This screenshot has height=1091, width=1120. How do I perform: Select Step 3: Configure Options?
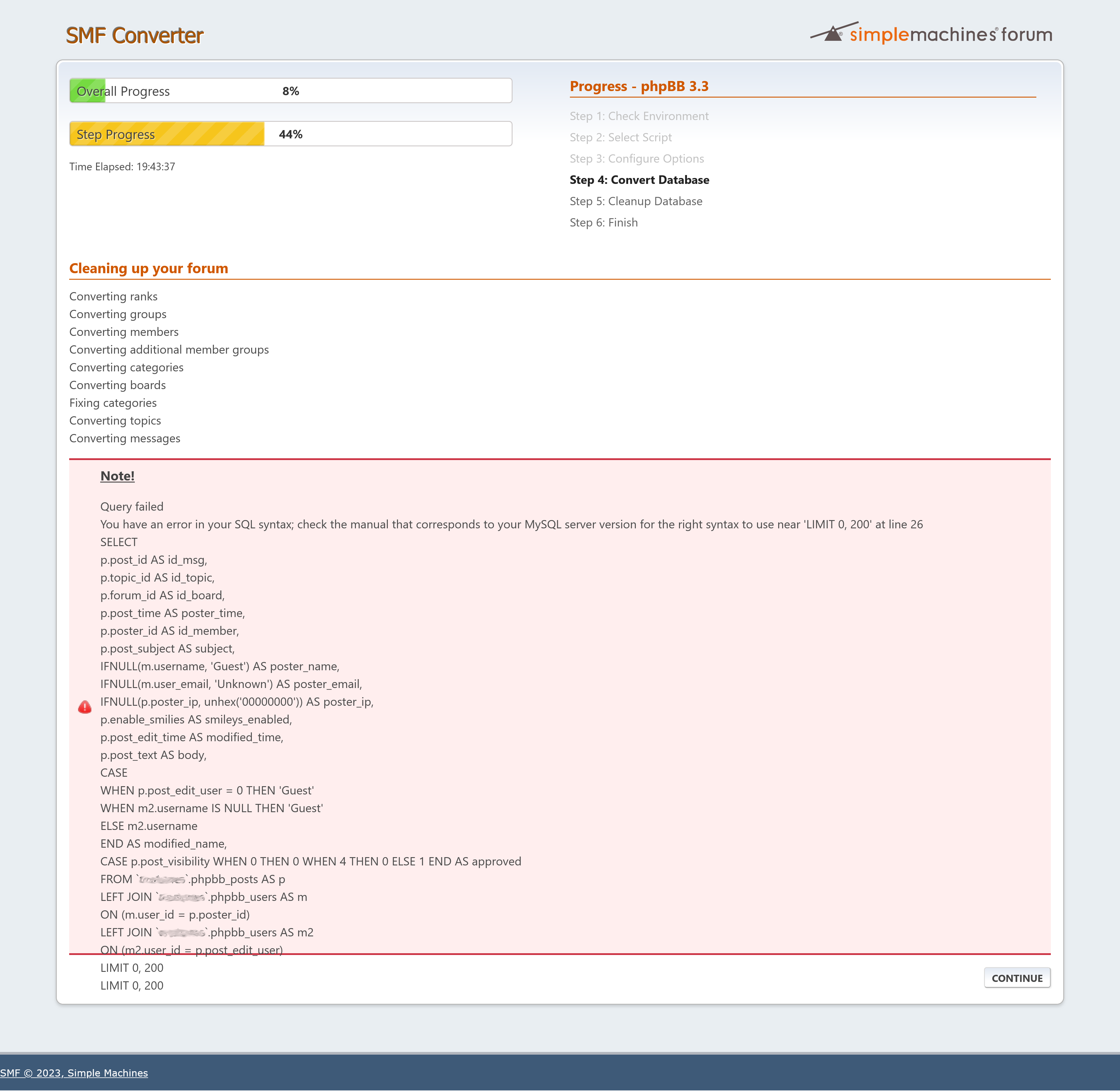coord(636,158)
